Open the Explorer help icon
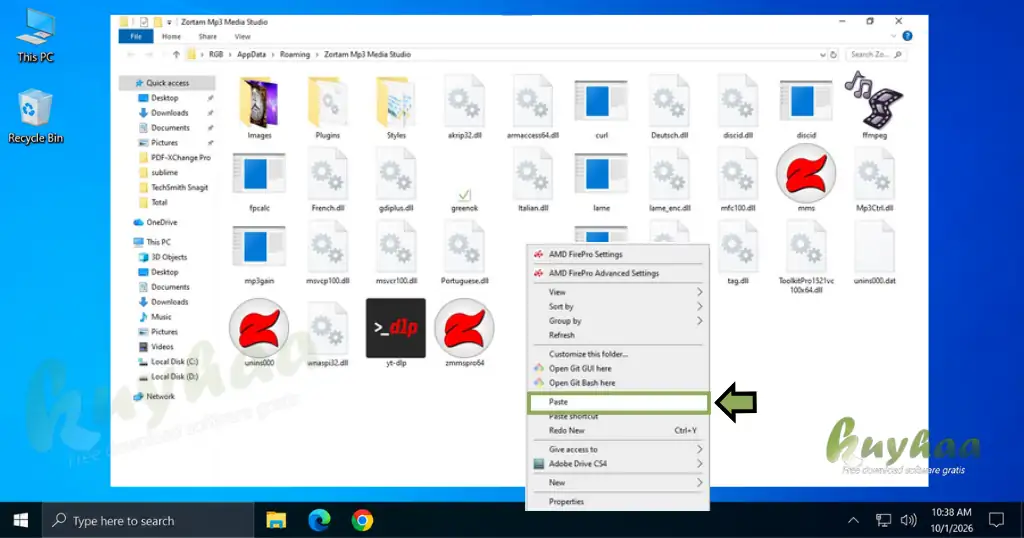This screenshot has height=538, width=1024. click(x=907, y=37)
